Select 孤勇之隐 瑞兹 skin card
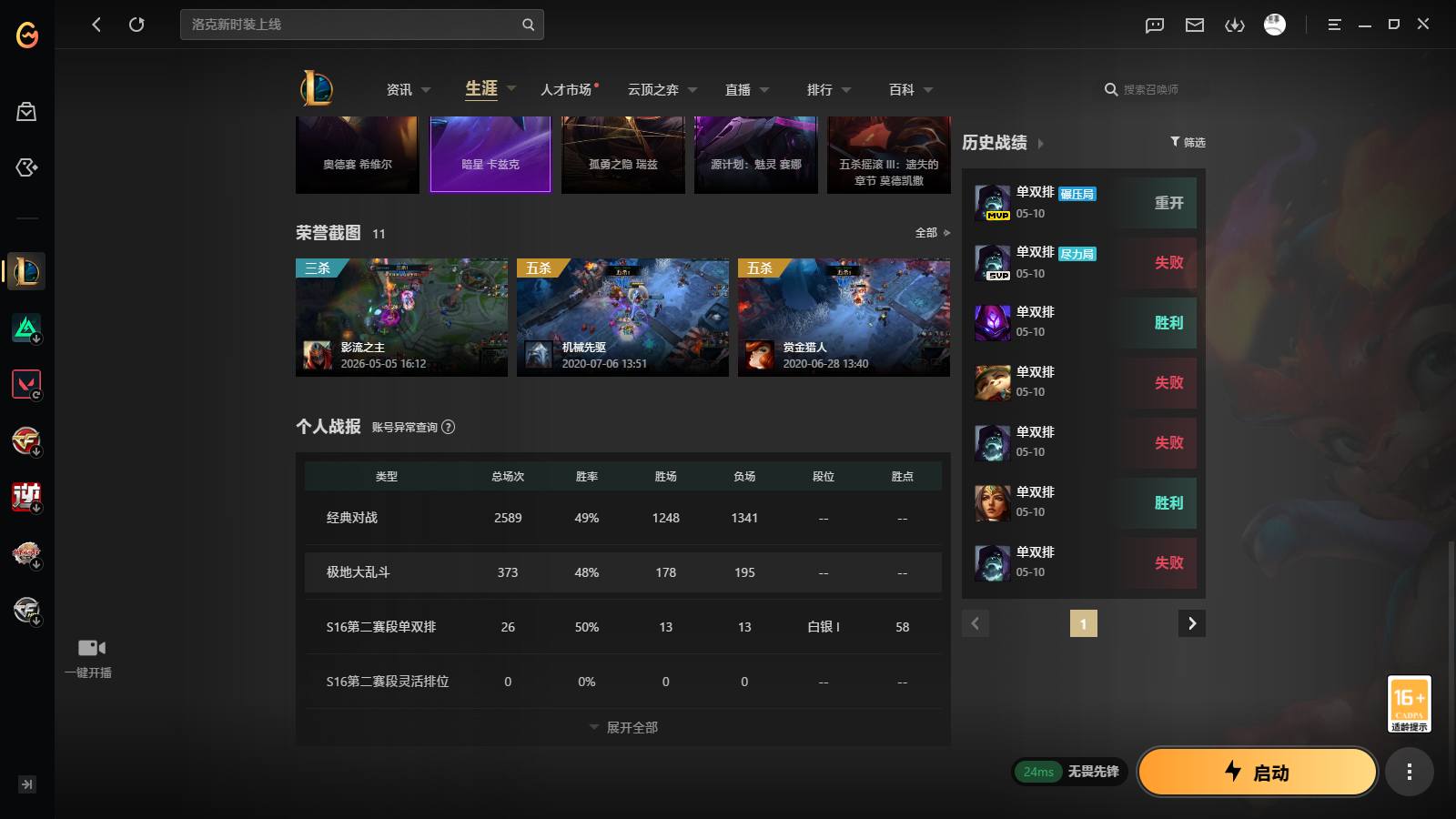1456x819 pixels. tap(623, 154)
